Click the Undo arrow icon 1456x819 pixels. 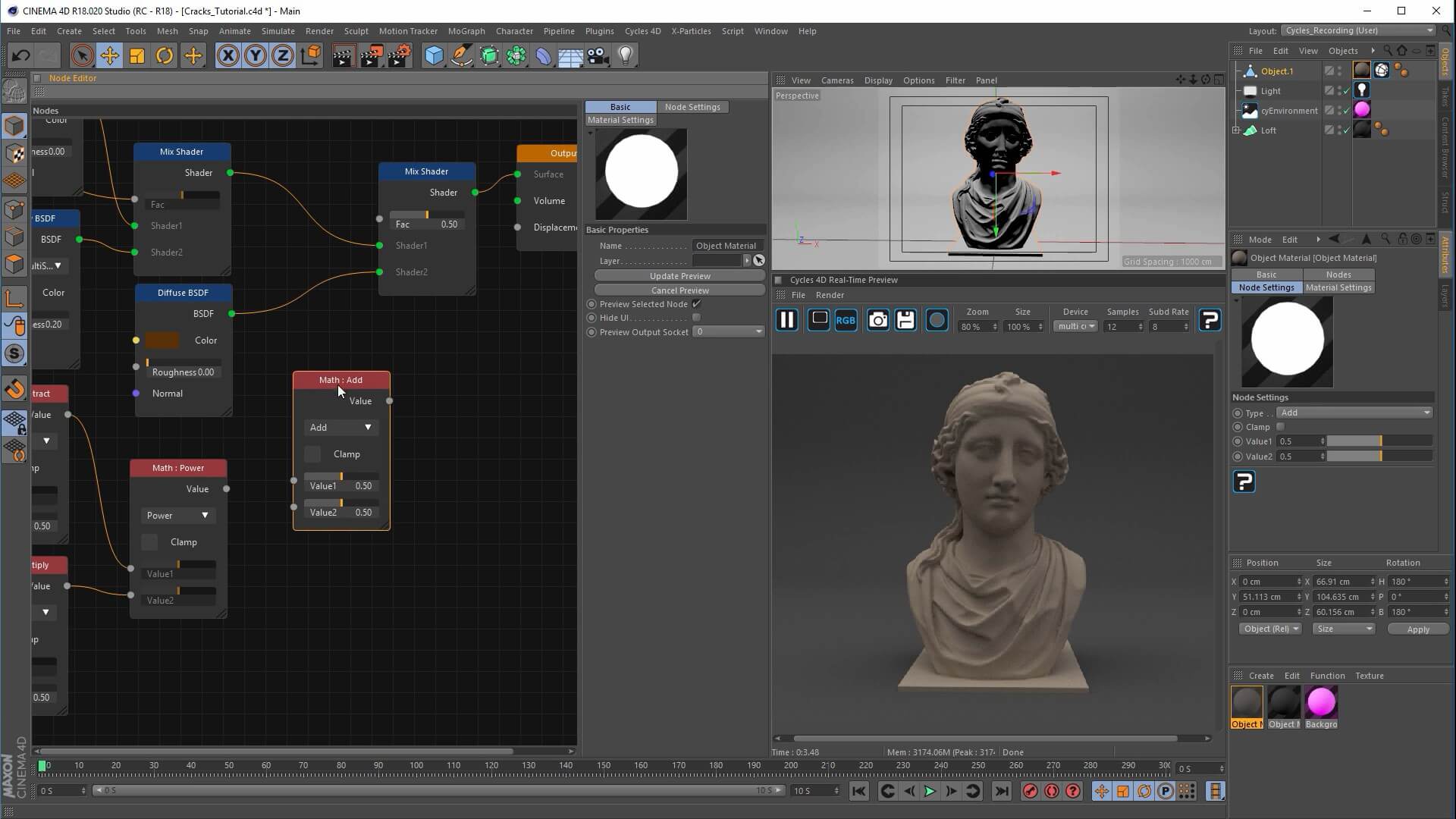(x=20, y=55)
